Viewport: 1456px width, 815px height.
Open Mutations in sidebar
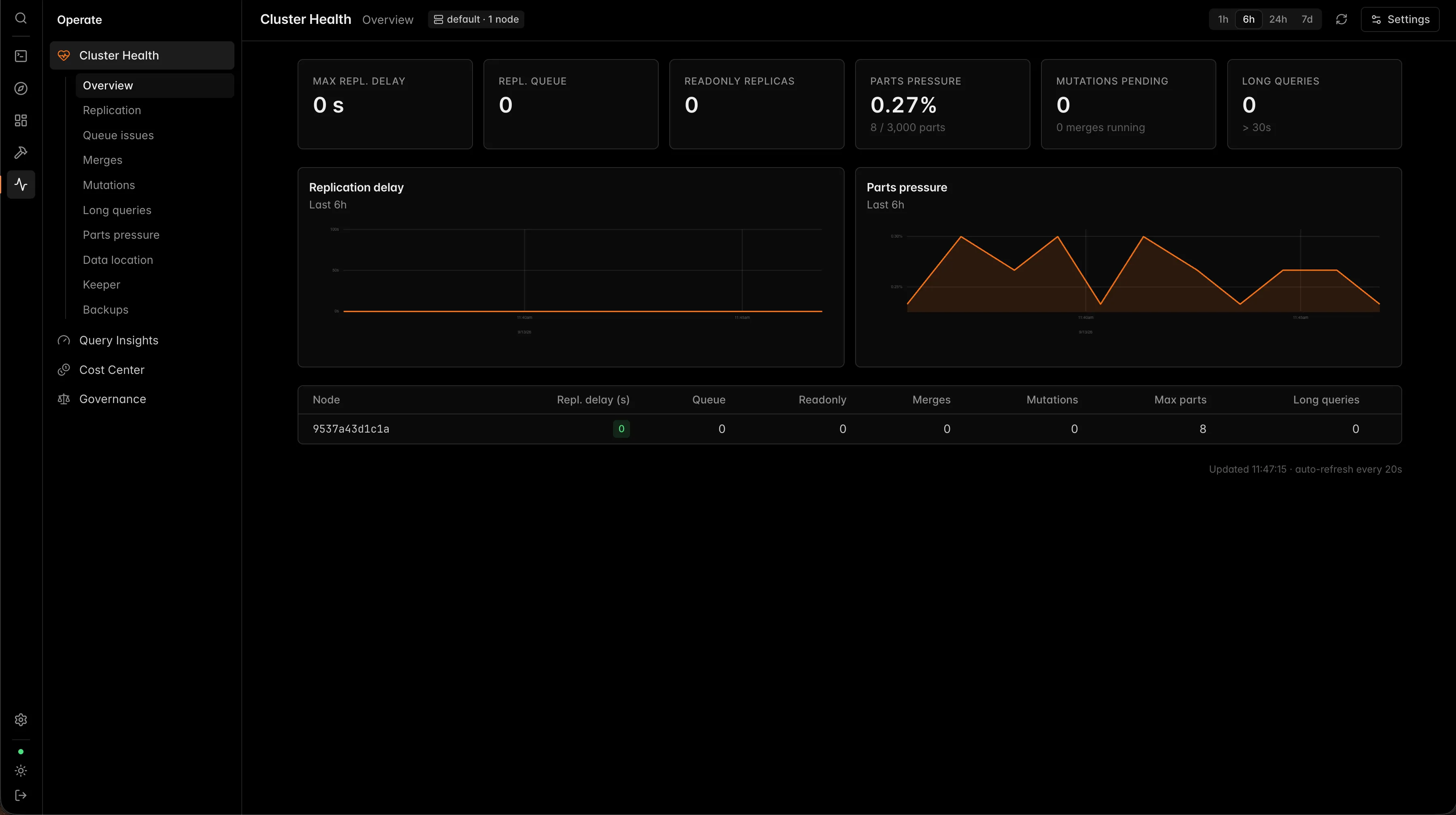155,185
